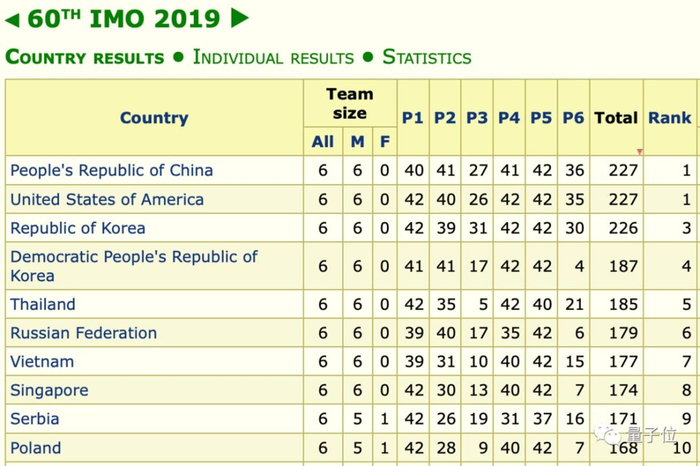Sort by Total column header
Image resolution: width=700 pixels, height=466 pixels.
[x=616, y=118]
